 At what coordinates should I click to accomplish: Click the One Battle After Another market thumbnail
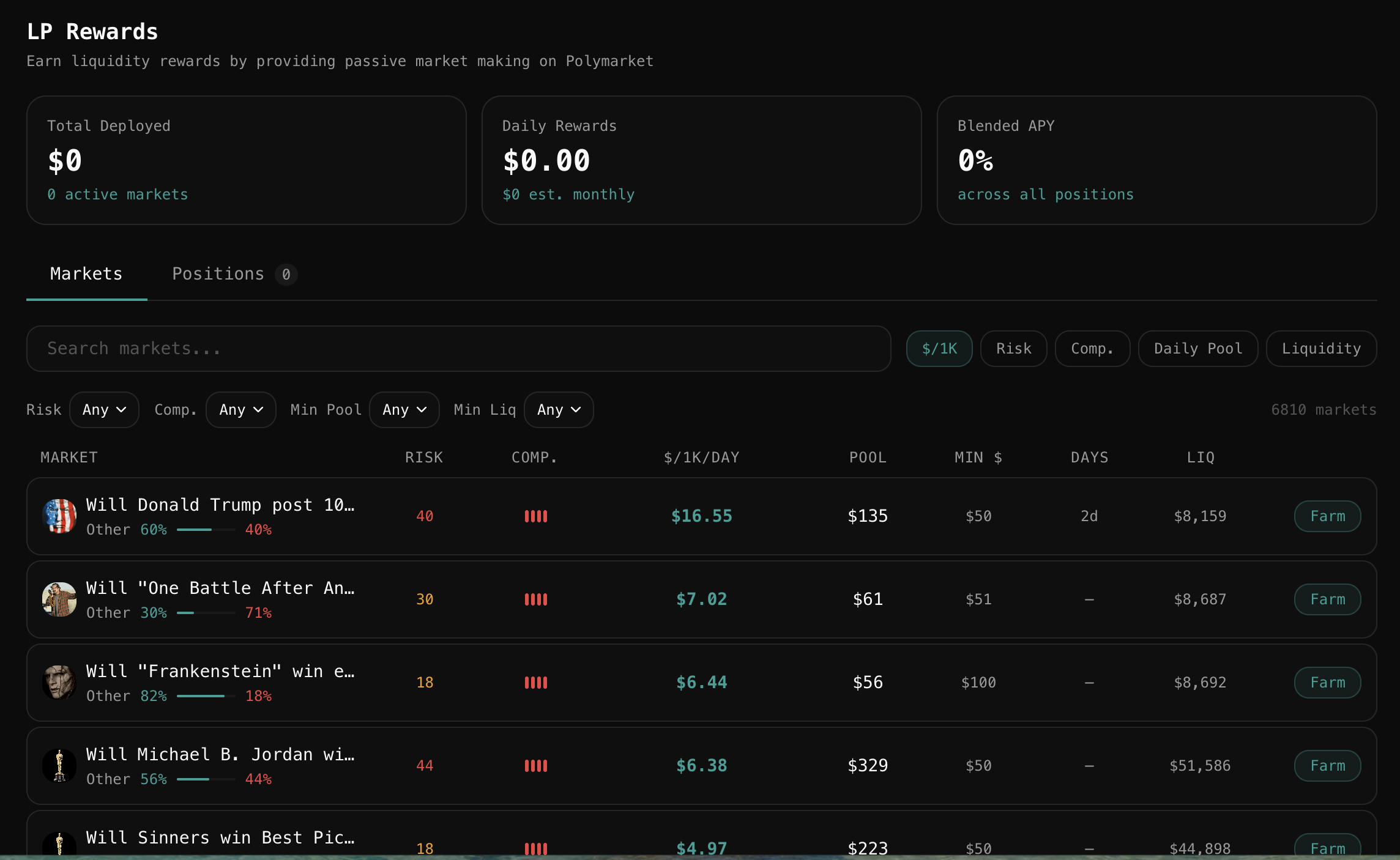click(59, 599)
